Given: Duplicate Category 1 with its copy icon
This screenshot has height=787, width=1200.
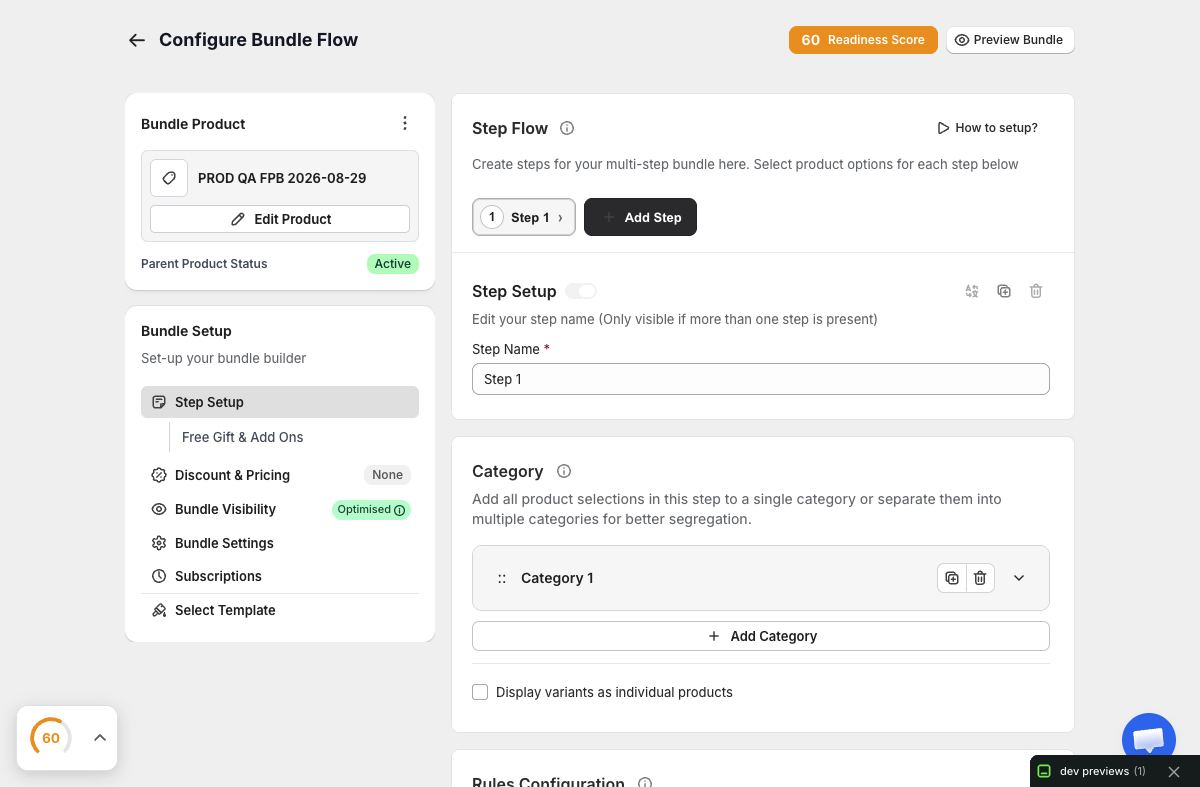Looking at the screenshot, I should click(952, 578).
